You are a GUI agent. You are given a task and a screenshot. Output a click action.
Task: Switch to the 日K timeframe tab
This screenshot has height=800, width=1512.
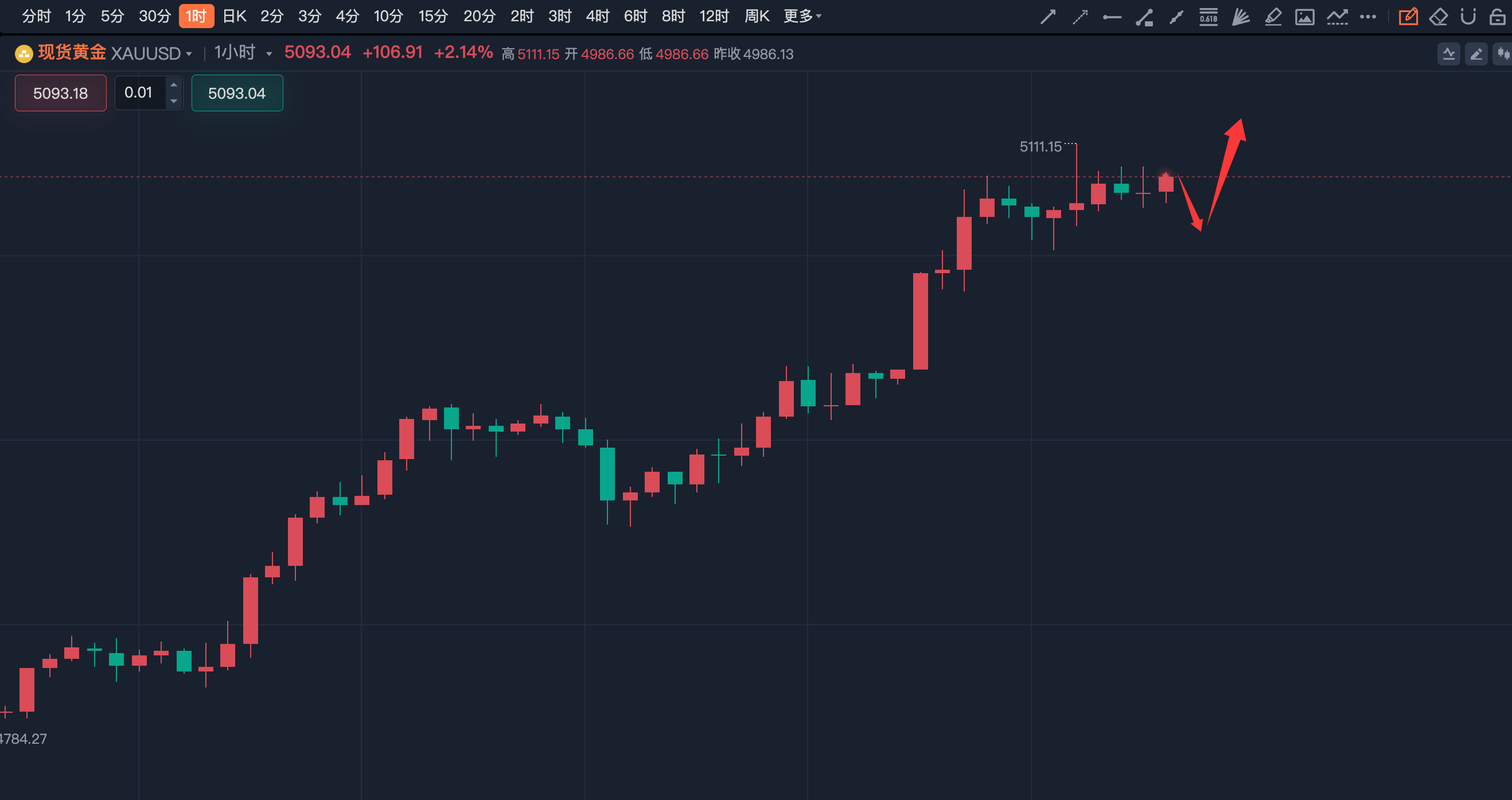point(234,17)
